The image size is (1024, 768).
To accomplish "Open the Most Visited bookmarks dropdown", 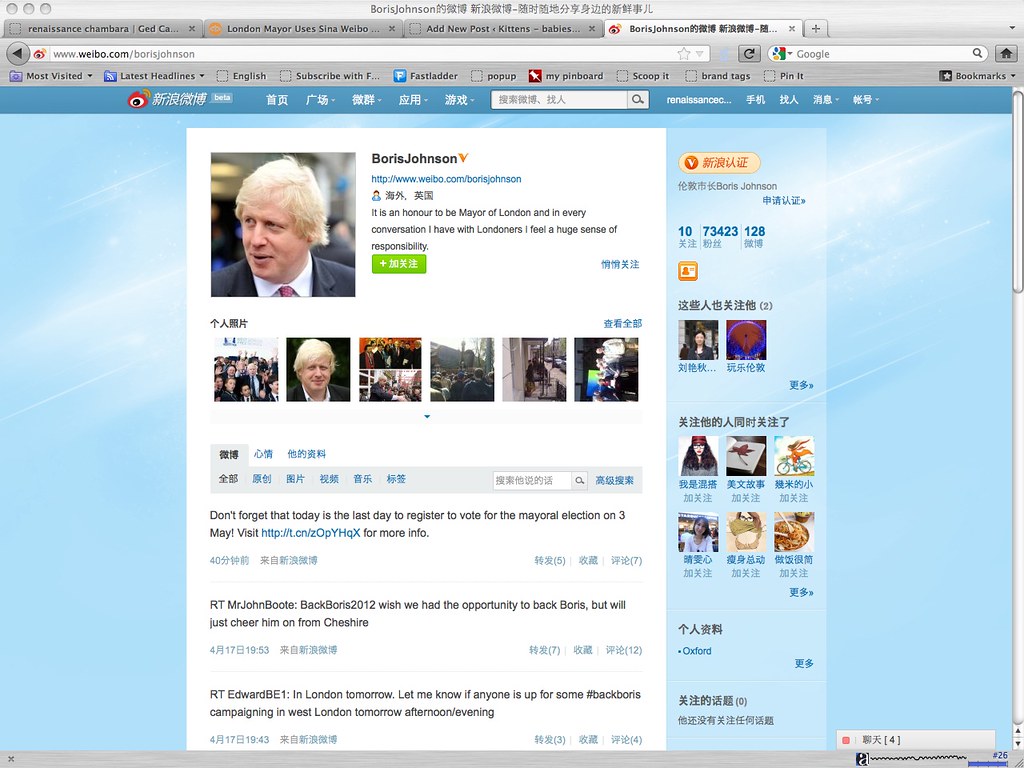I will (x=51, y=76).
